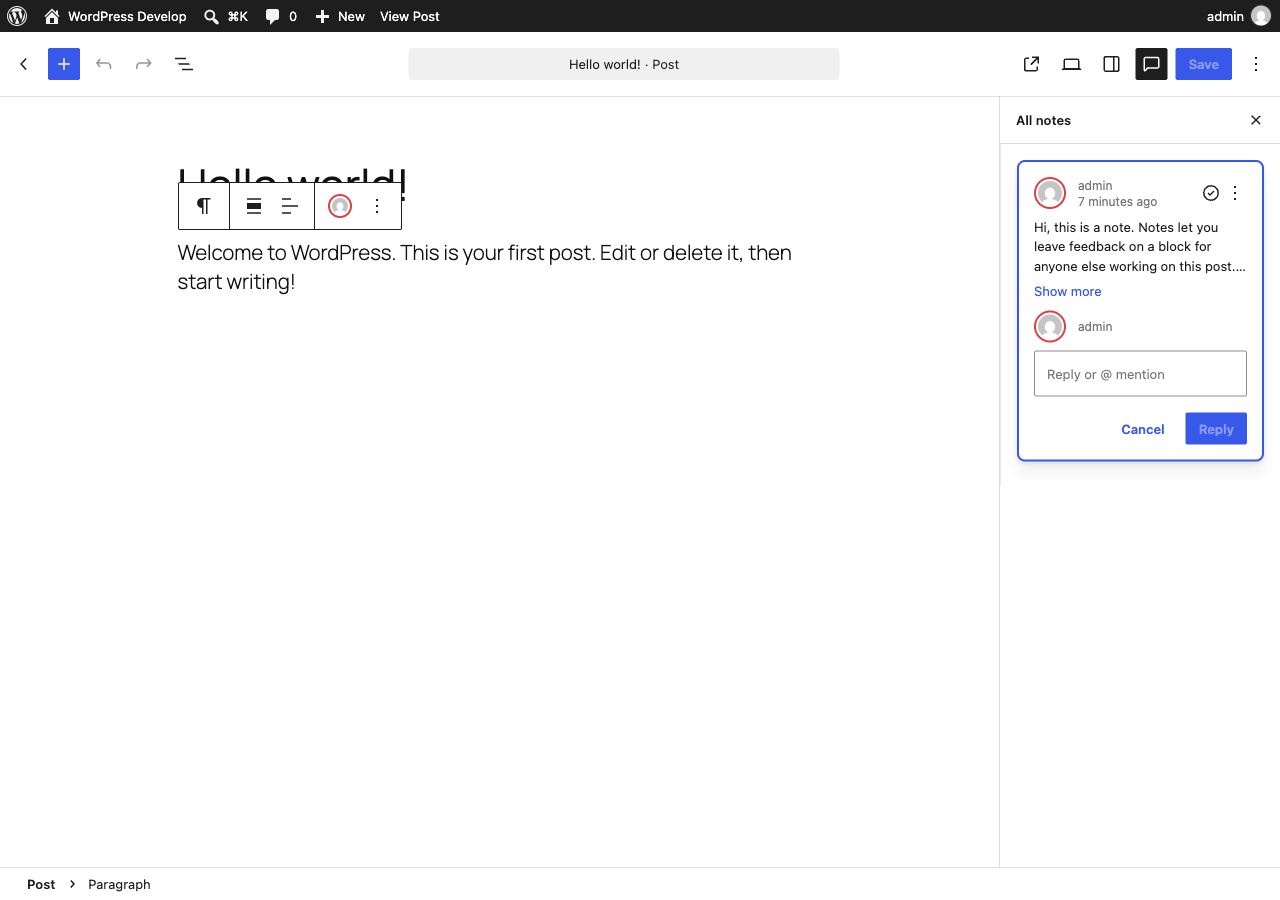Cancel the note reply
Image resolution: width=1280 pixels, height=900 pixels.
tap(1143, 429)
